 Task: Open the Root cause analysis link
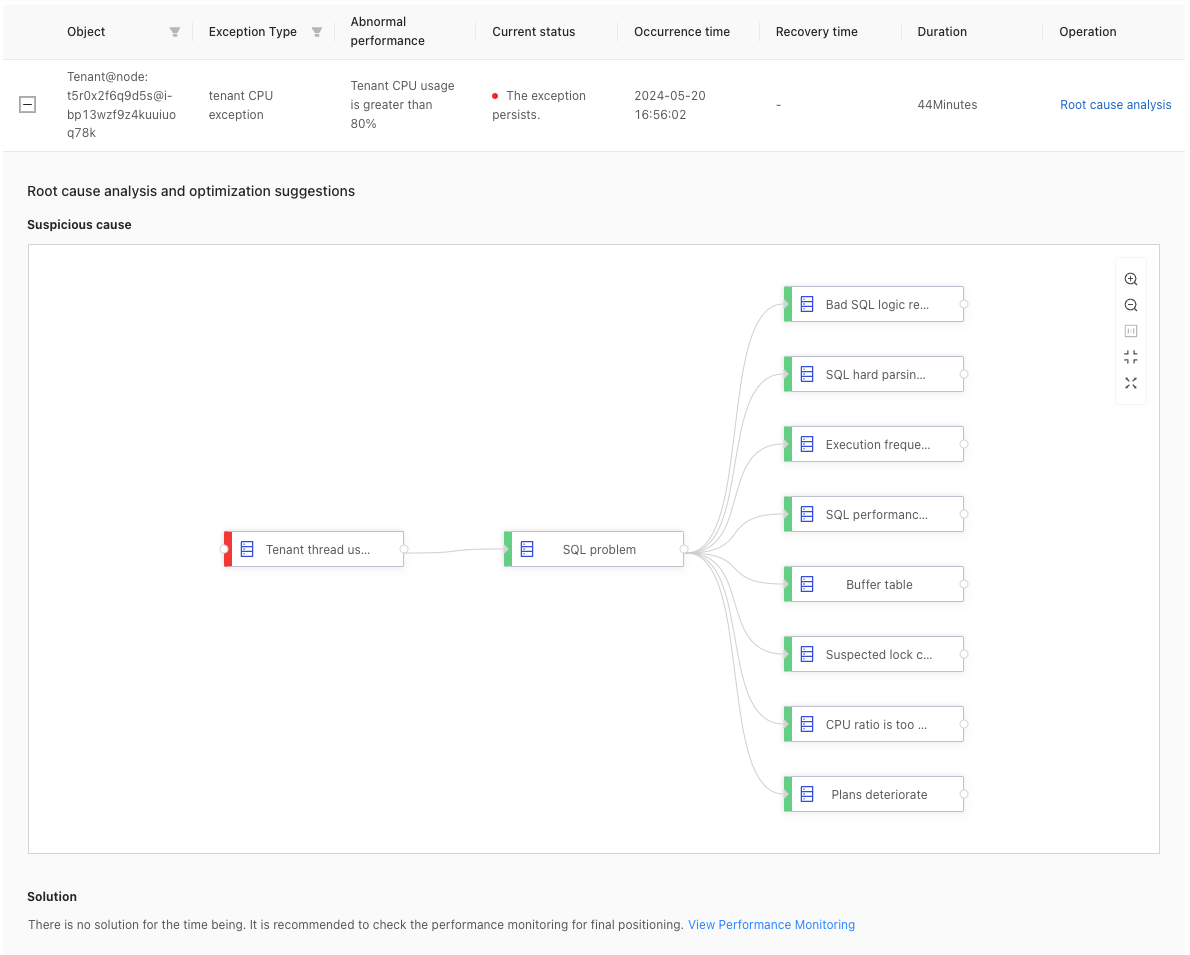pos(1115,105)
